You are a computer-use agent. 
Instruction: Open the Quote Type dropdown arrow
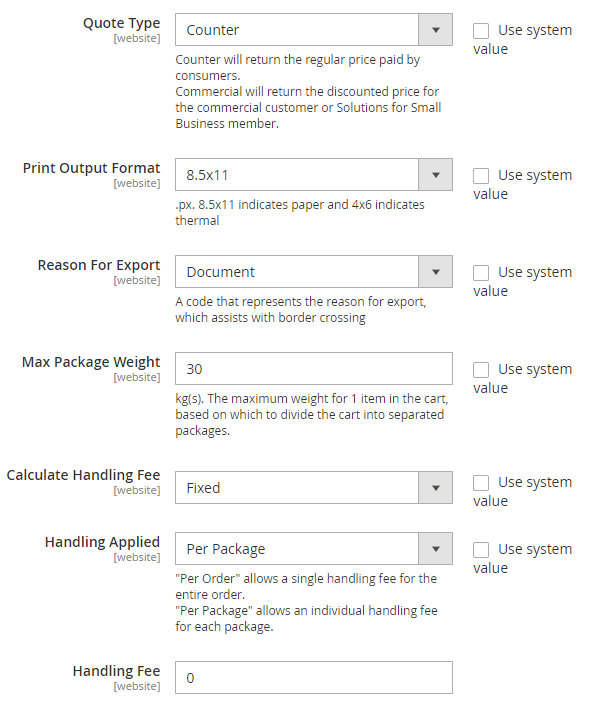[x=436, y=30]
